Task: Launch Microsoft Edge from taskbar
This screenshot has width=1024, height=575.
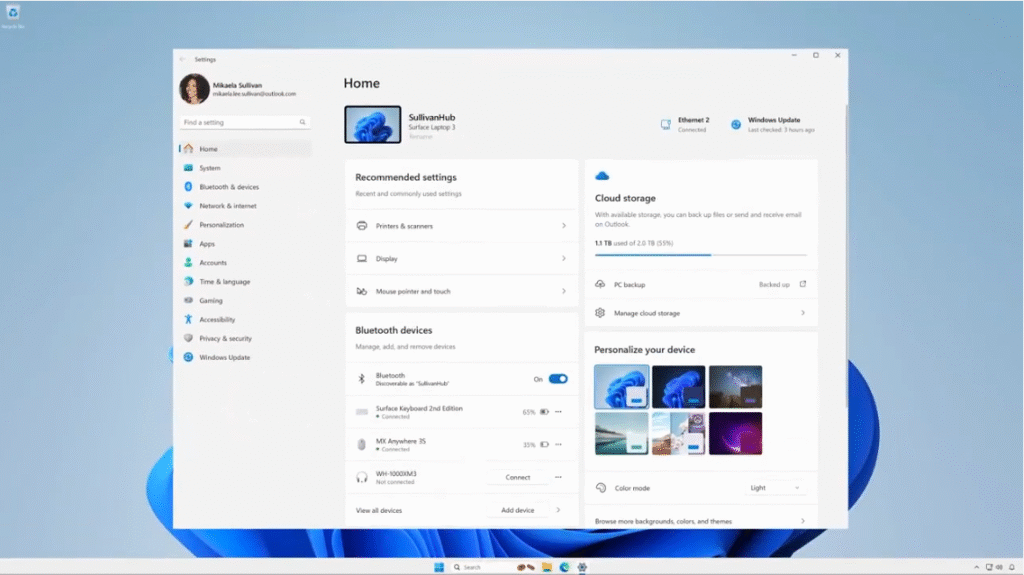Action: 564,567
